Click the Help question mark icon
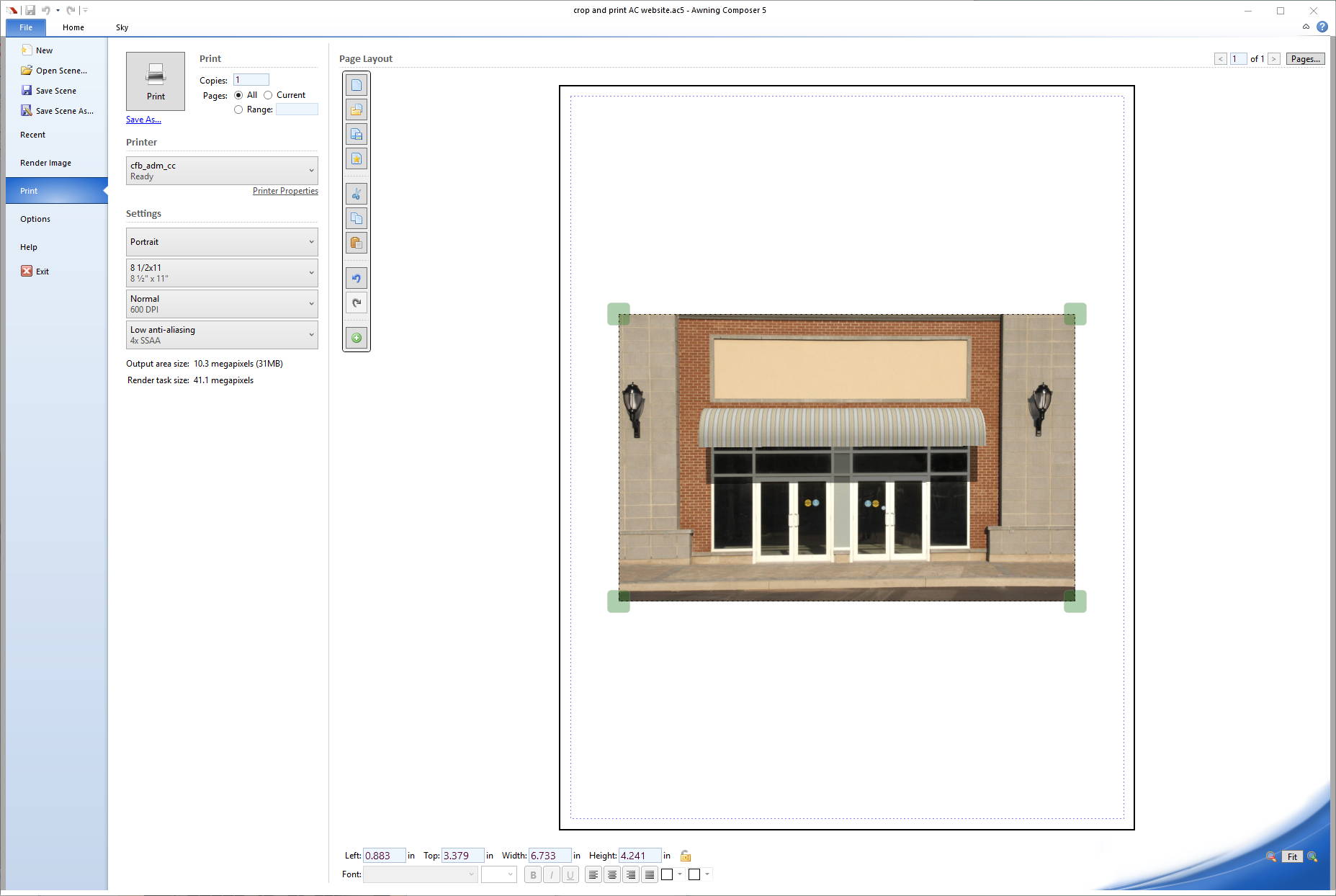 (1322, 27)
